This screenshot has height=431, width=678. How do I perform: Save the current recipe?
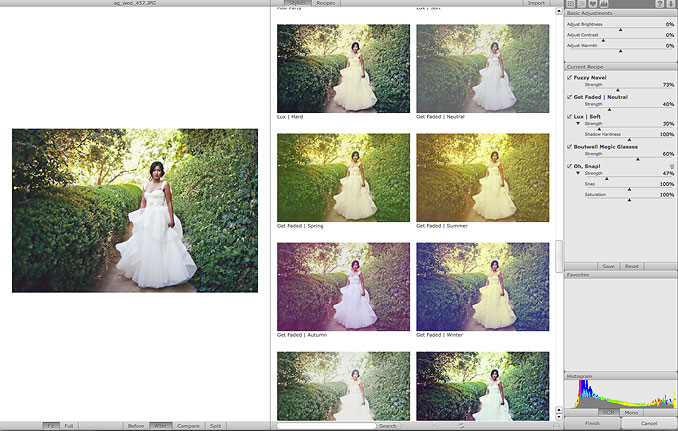pos(608,266)
